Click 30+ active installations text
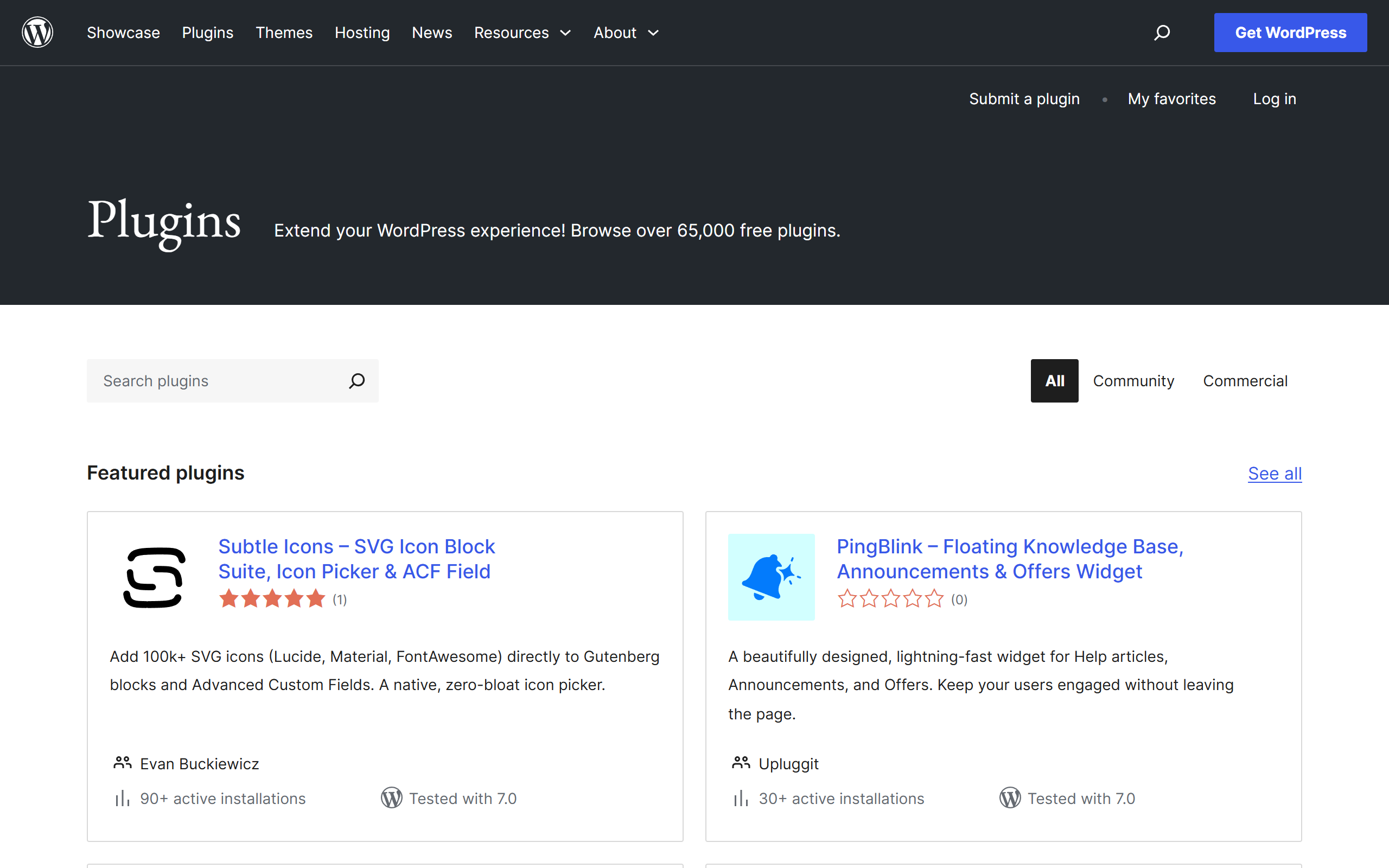 (842, 799)
